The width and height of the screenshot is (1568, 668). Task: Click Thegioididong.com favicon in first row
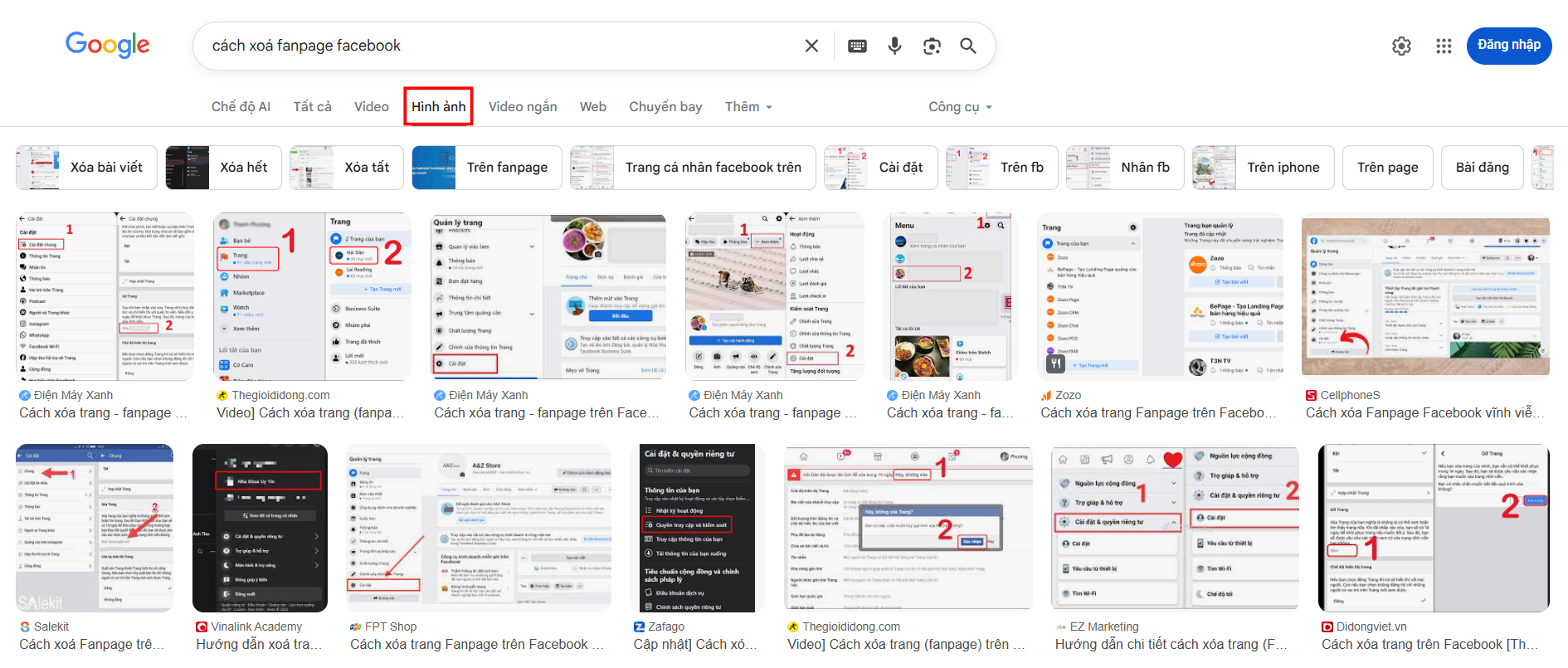coord(222,395)
